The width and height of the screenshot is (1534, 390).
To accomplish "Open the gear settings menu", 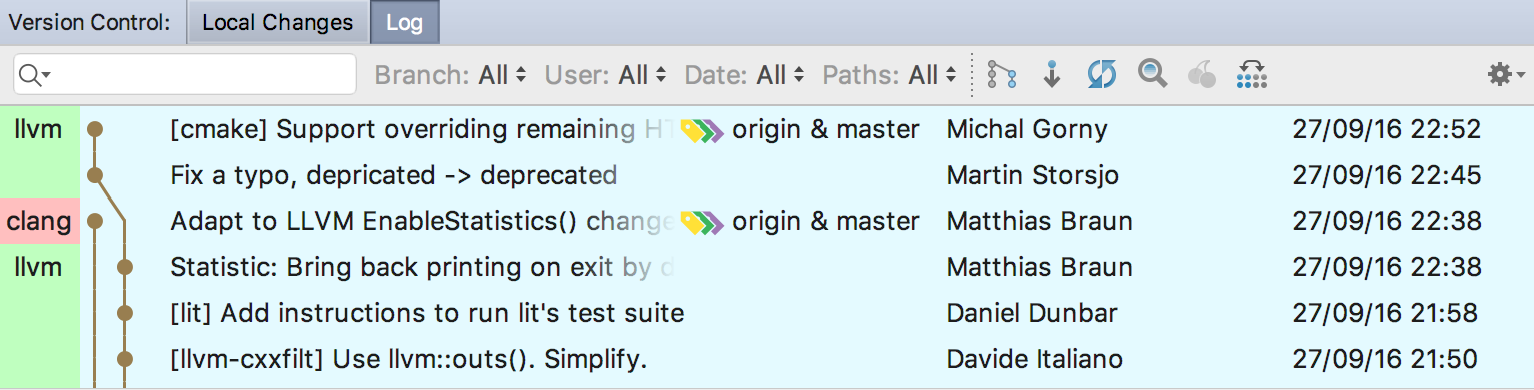I will (x=1505, y=74).
